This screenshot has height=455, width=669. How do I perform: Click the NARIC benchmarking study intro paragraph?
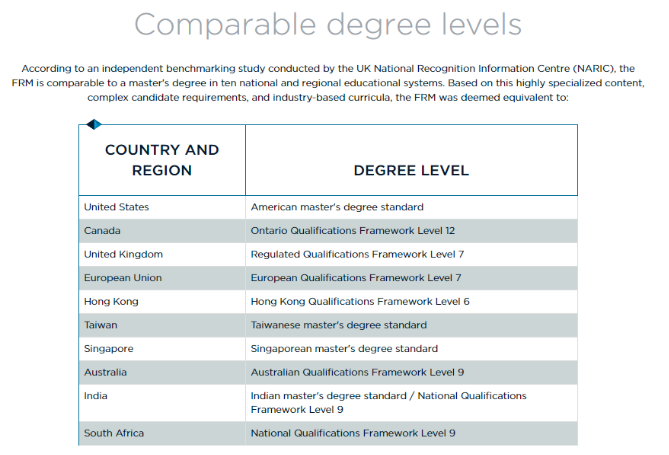334,84
